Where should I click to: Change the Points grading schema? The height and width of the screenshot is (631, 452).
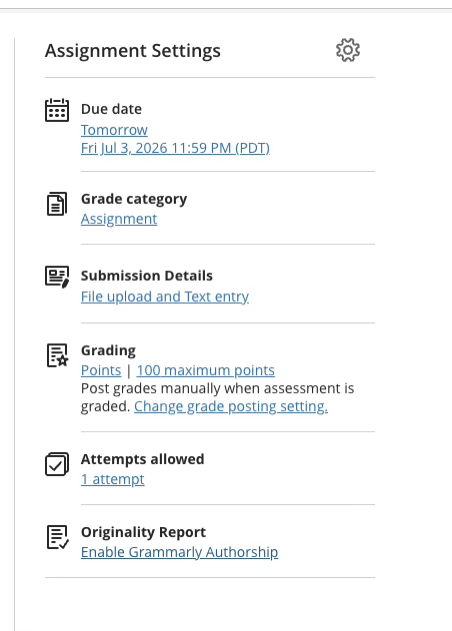tap(101, 370)
